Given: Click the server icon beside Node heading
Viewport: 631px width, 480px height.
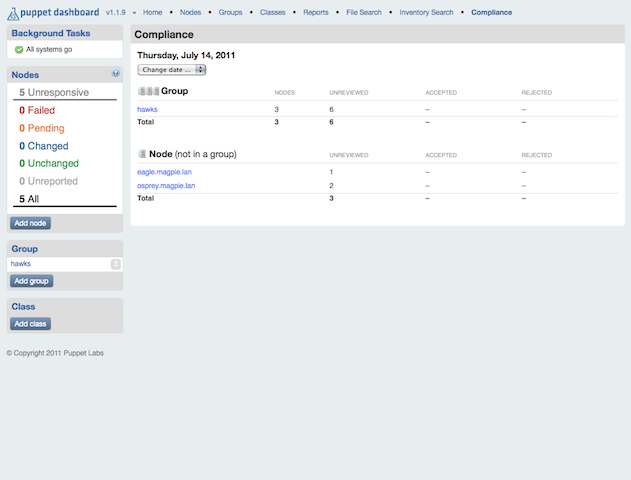Looking at the screenshot, I should click(142, 154).
